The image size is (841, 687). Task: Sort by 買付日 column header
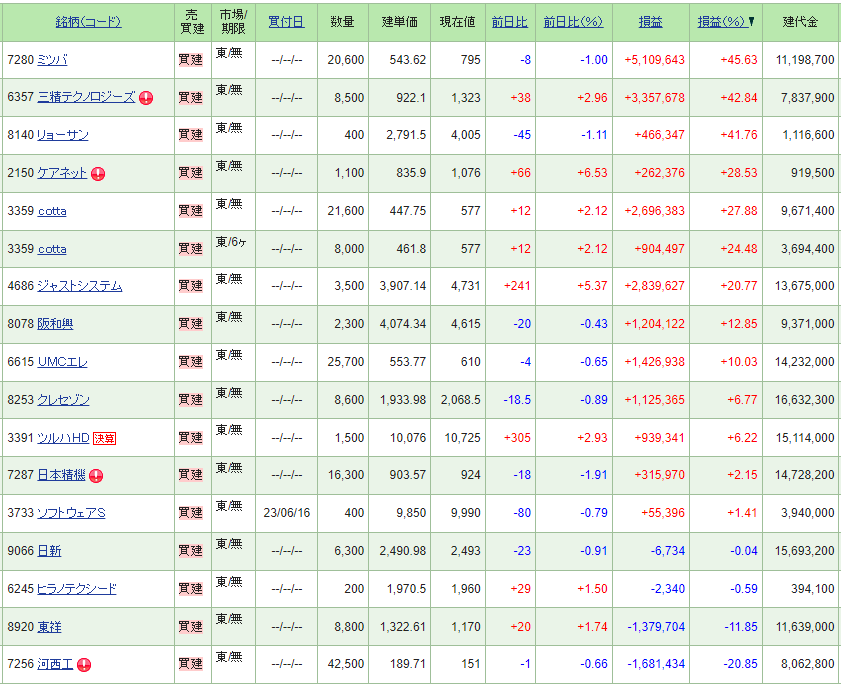(286, 22)
